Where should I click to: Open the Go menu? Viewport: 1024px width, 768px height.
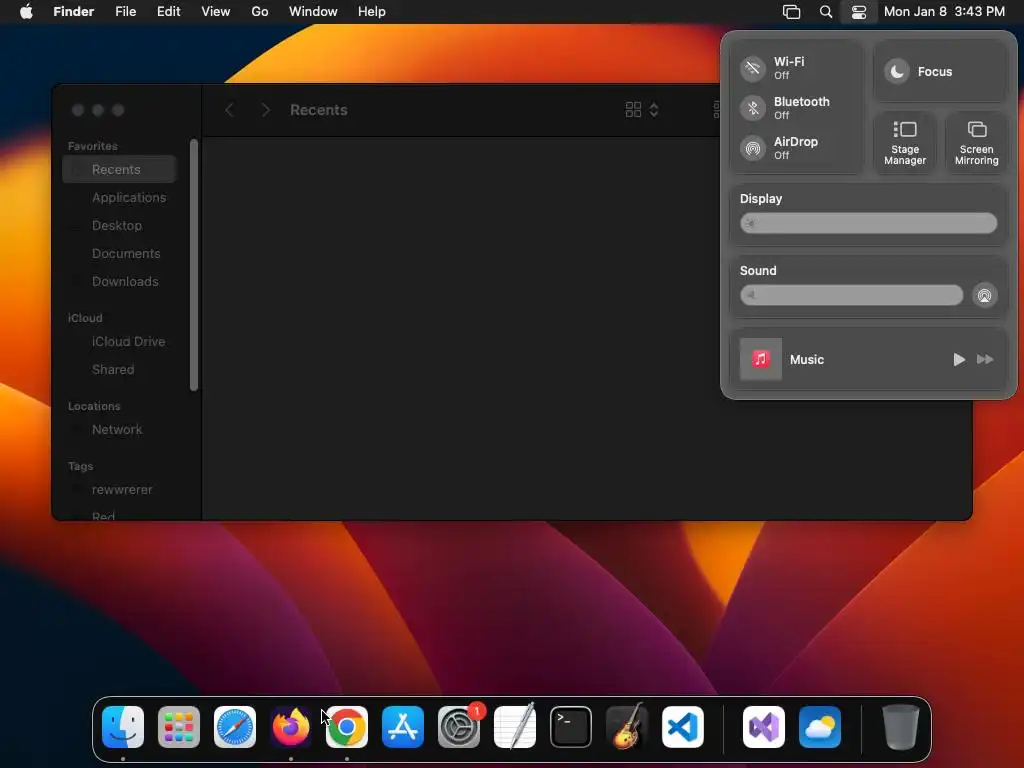tap(260, 12)
